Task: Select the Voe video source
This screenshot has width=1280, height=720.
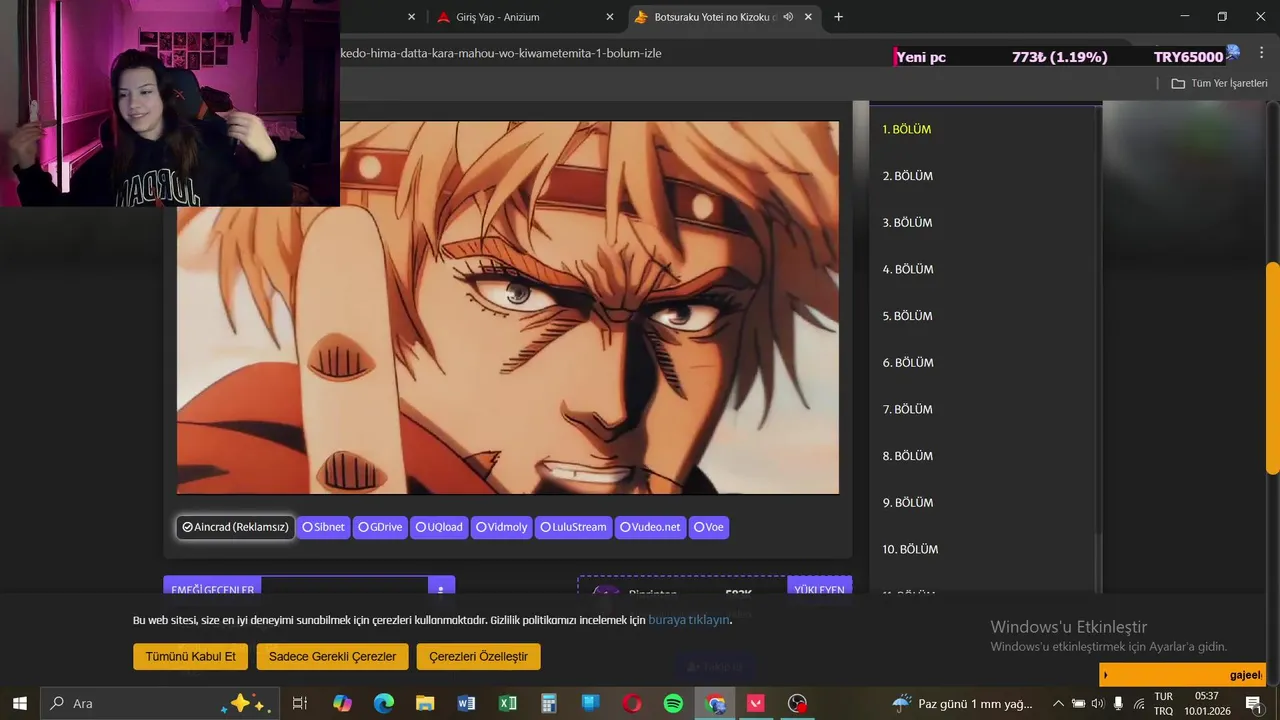Action: 709,527
